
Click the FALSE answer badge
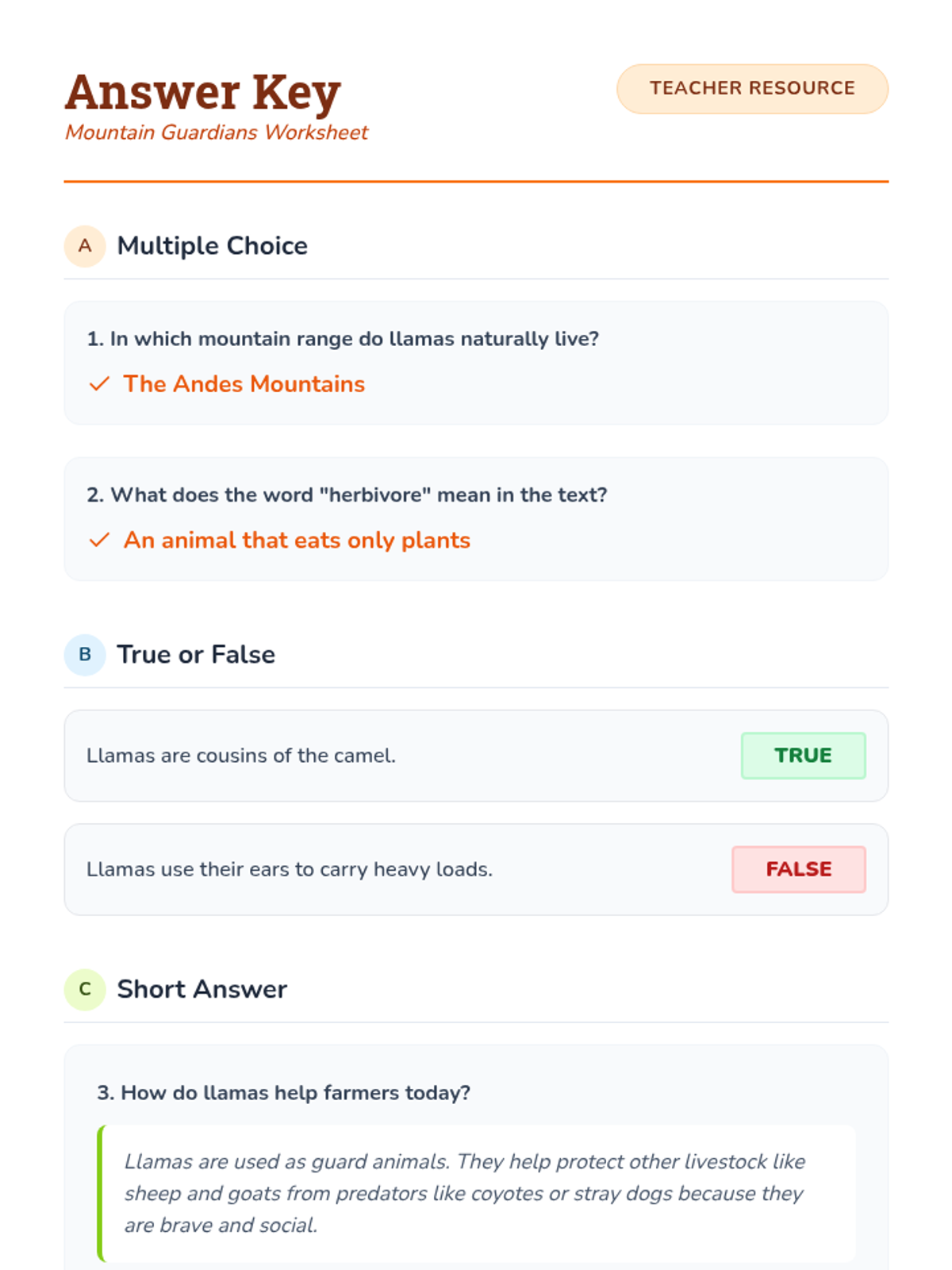[x=798, y=870]
